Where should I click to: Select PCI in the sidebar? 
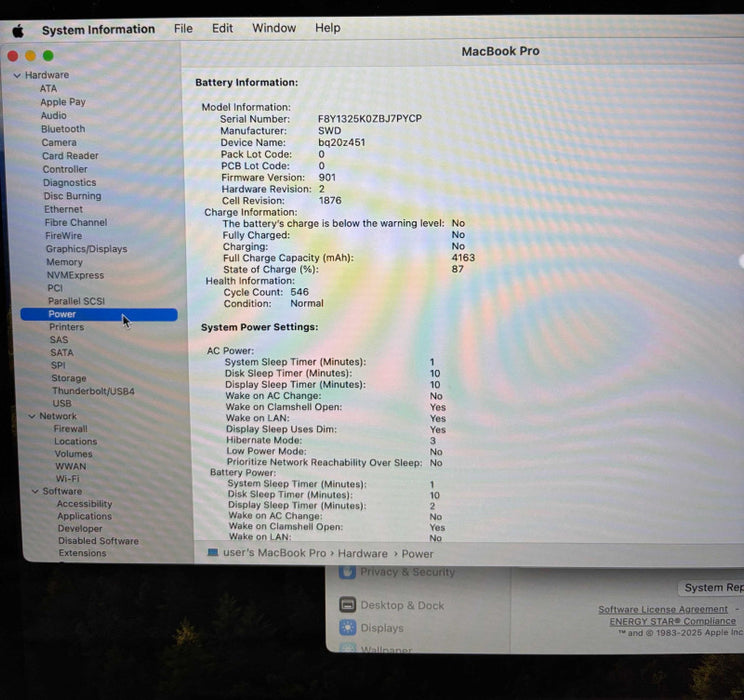55,288
